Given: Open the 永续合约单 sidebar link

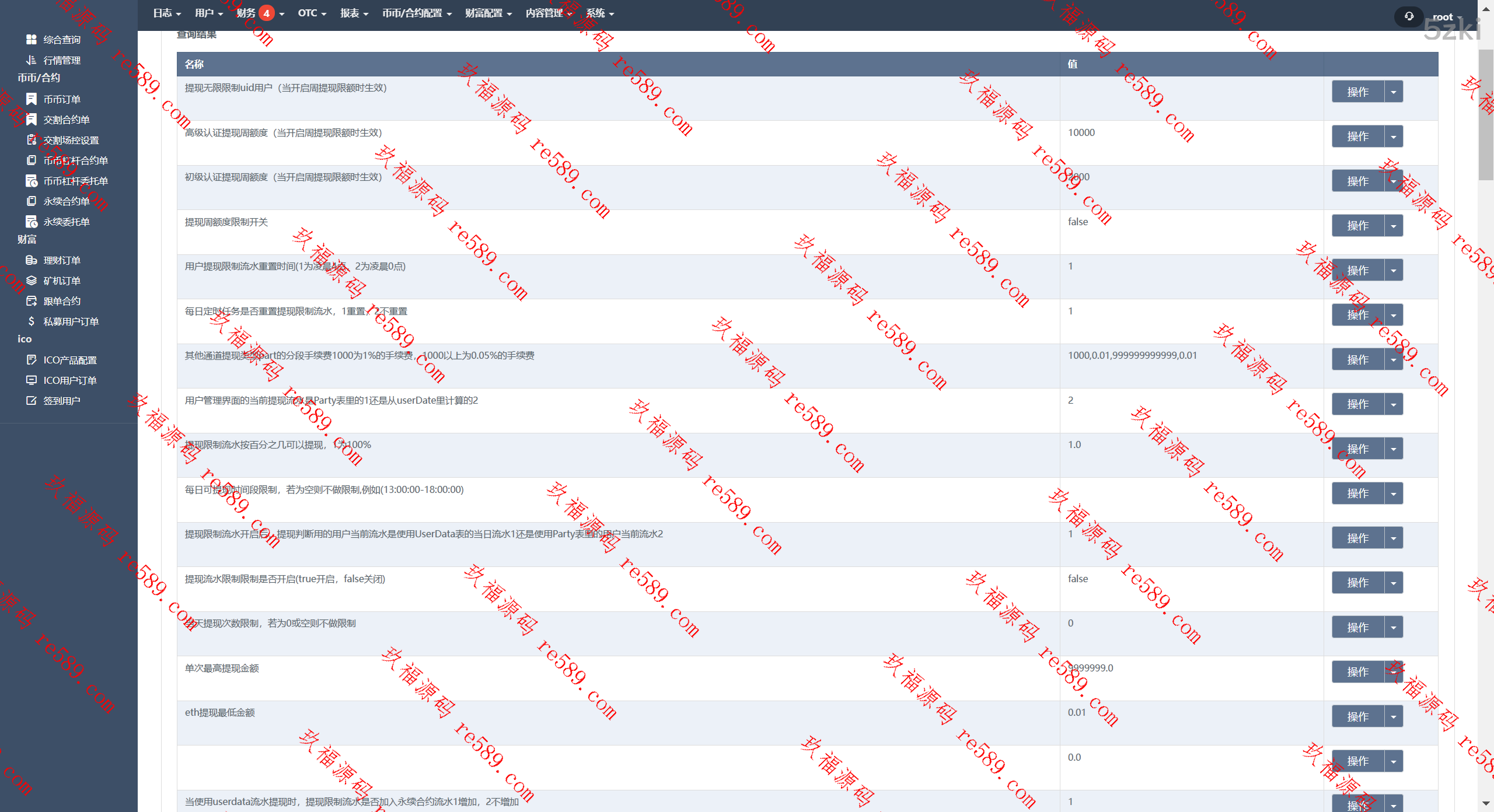Looking at the screenshot, I should pyautogui.click(x=66, y=201).
